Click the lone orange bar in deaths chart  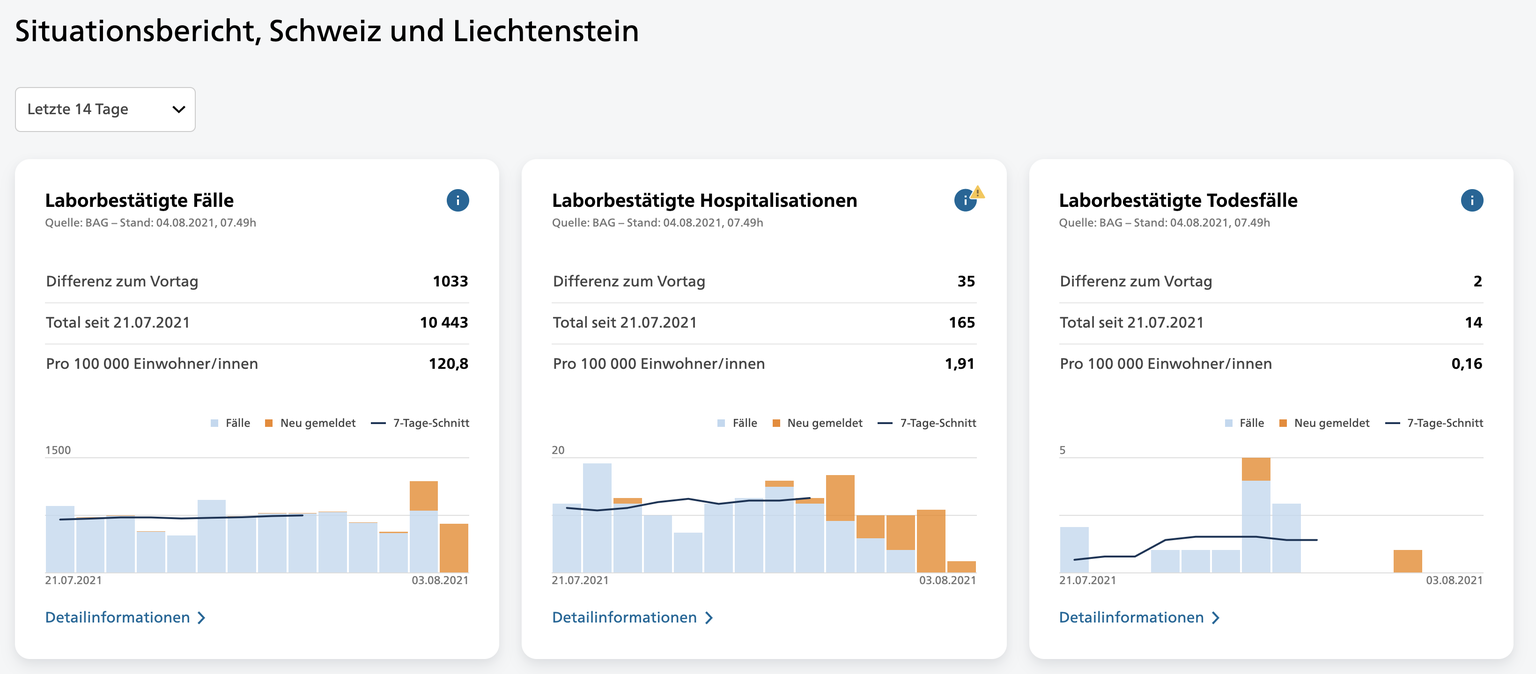pos(1407,561)
